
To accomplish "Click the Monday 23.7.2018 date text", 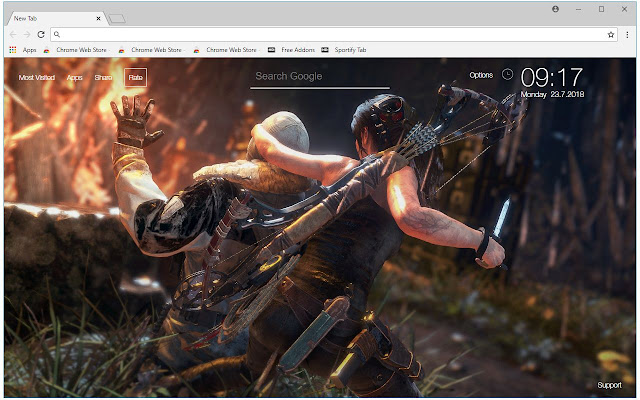I will (552, 94).
